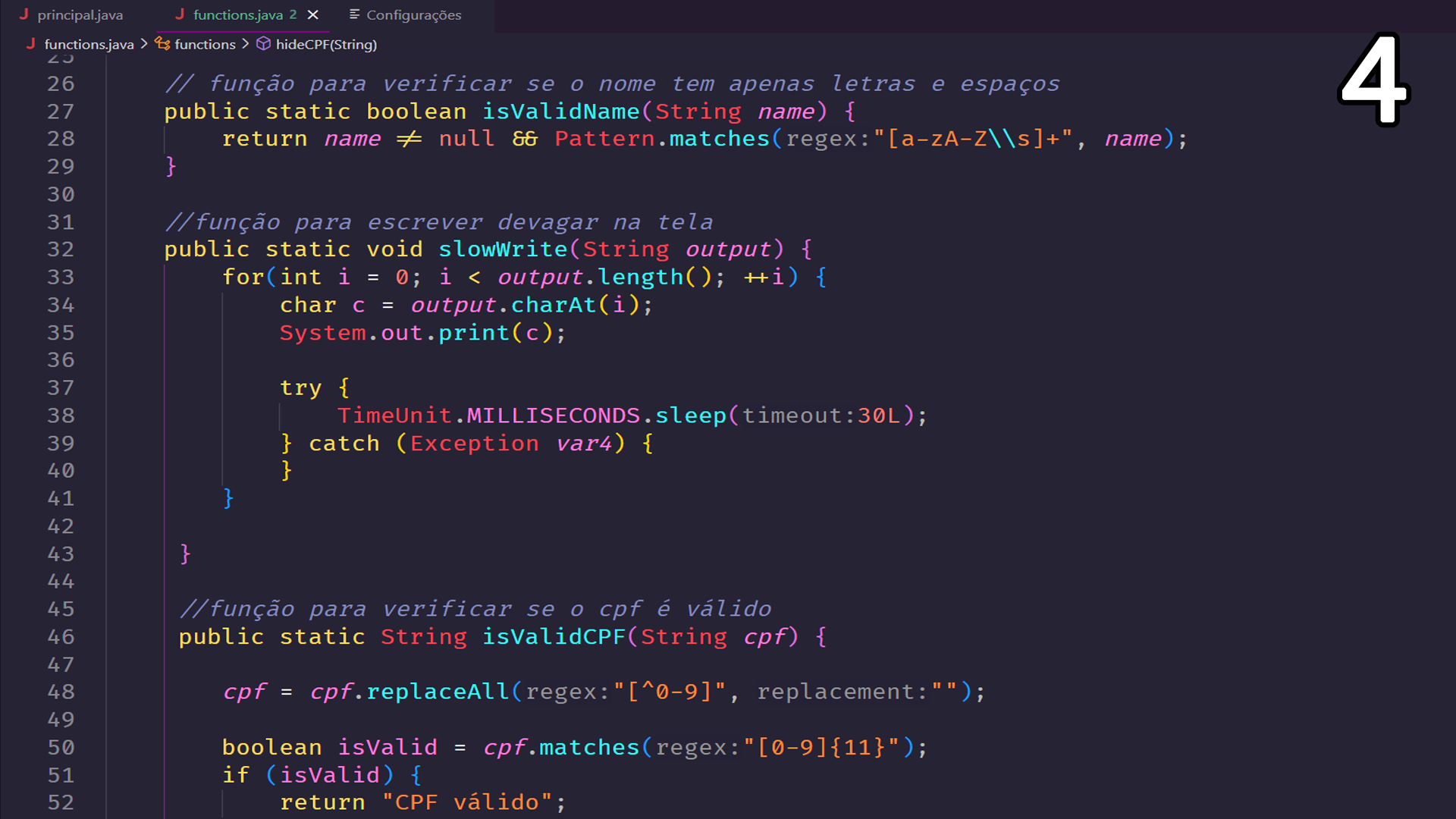The height and width of the screenshot is (819, 1456).
Task: Click the for keyword on line 33
Action: (x=243, y=278)
